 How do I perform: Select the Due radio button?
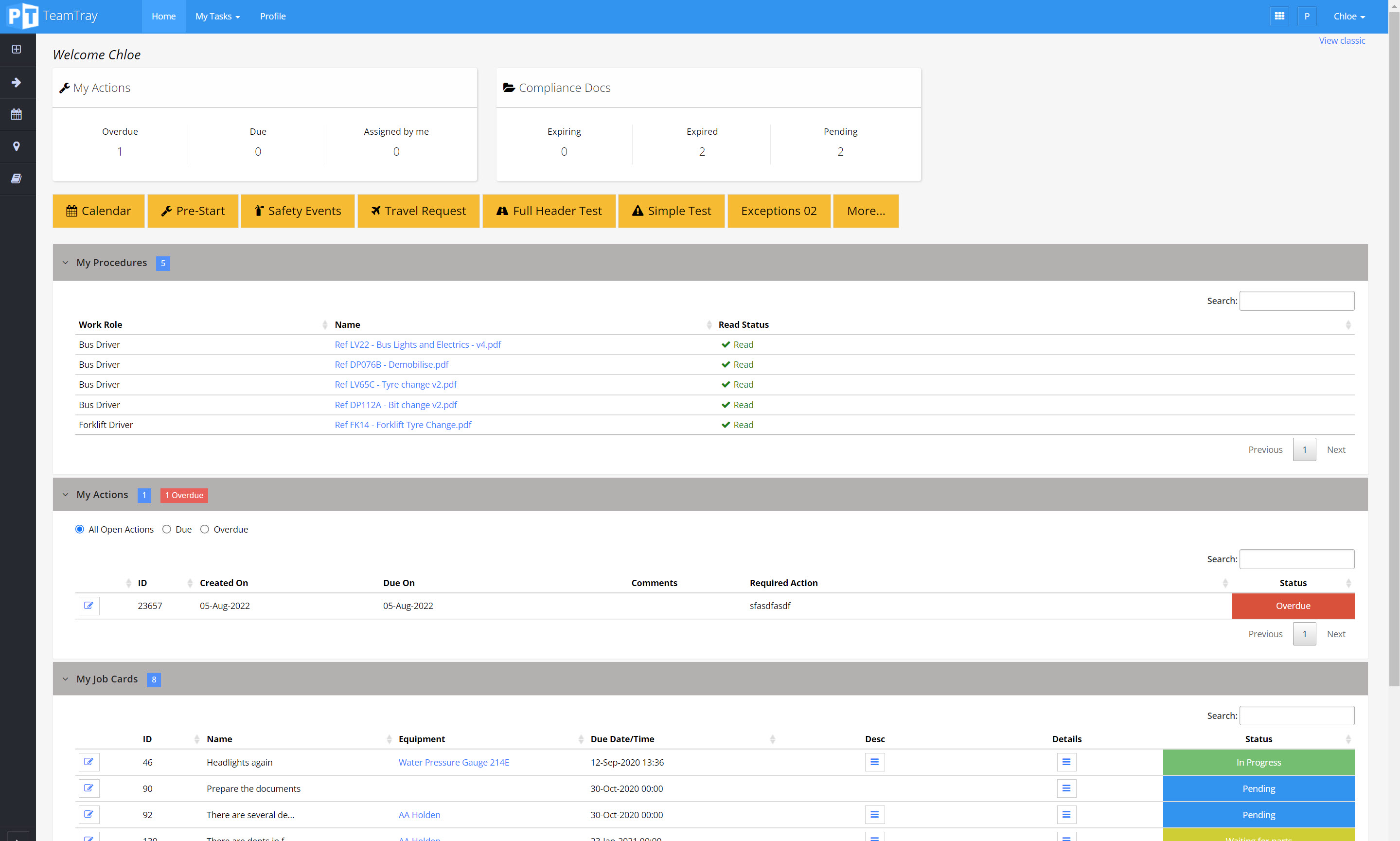(x=167, y=529)
